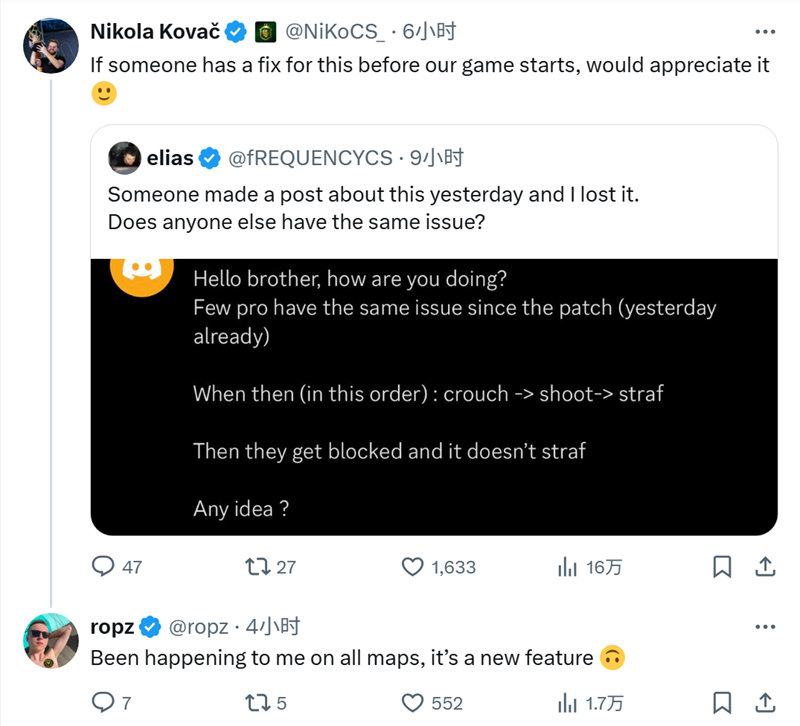This screenshot has height=726, width=800.
Task: View ropz reply analytics 1.7万
Action: click(567, 703)
